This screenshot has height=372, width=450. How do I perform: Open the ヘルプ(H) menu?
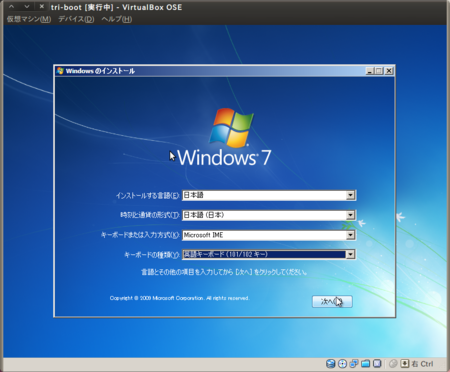(117, 19)
